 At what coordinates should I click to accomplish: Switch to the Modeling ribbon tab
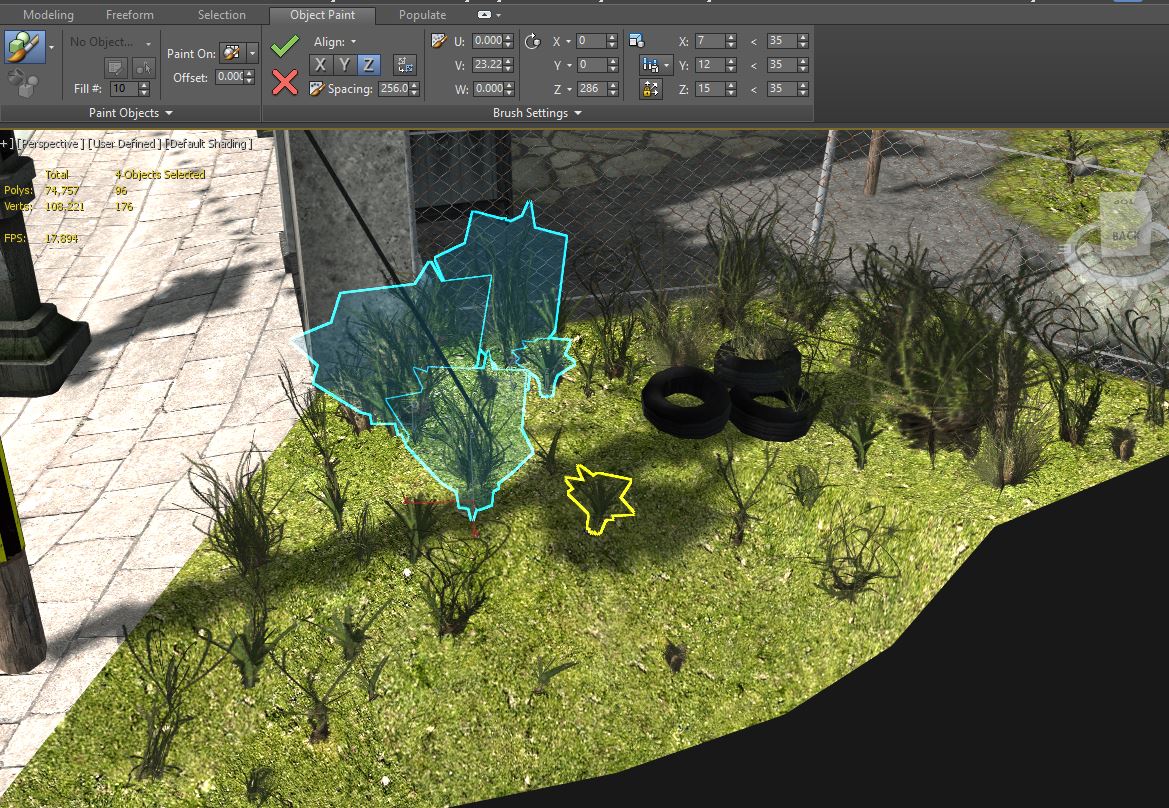click(x=48, y=15)
